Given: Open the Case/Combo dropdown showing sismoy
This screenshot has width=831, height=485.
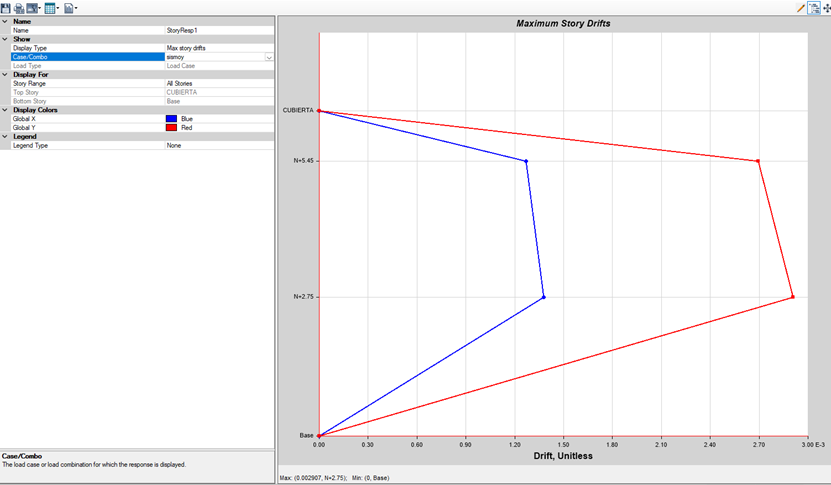Looking at the screenshot, I should pos(269,57).
